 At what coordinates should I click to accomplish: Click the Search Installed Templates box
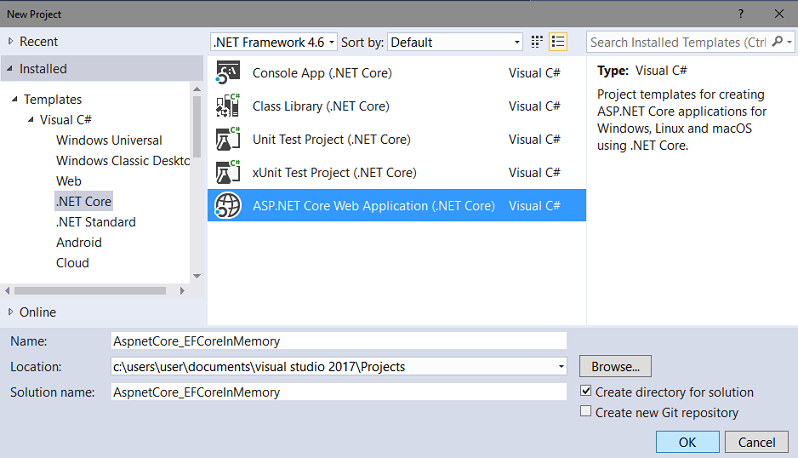678,42
